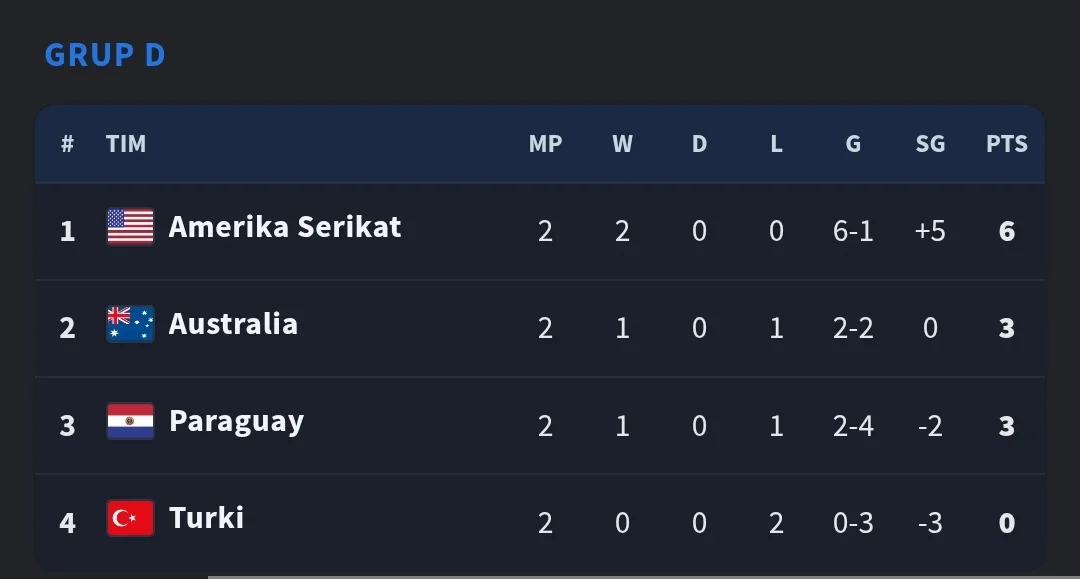Click the rank number 1 cell
This screenshot has width=1080, height=579.
(x=67, y=231)
